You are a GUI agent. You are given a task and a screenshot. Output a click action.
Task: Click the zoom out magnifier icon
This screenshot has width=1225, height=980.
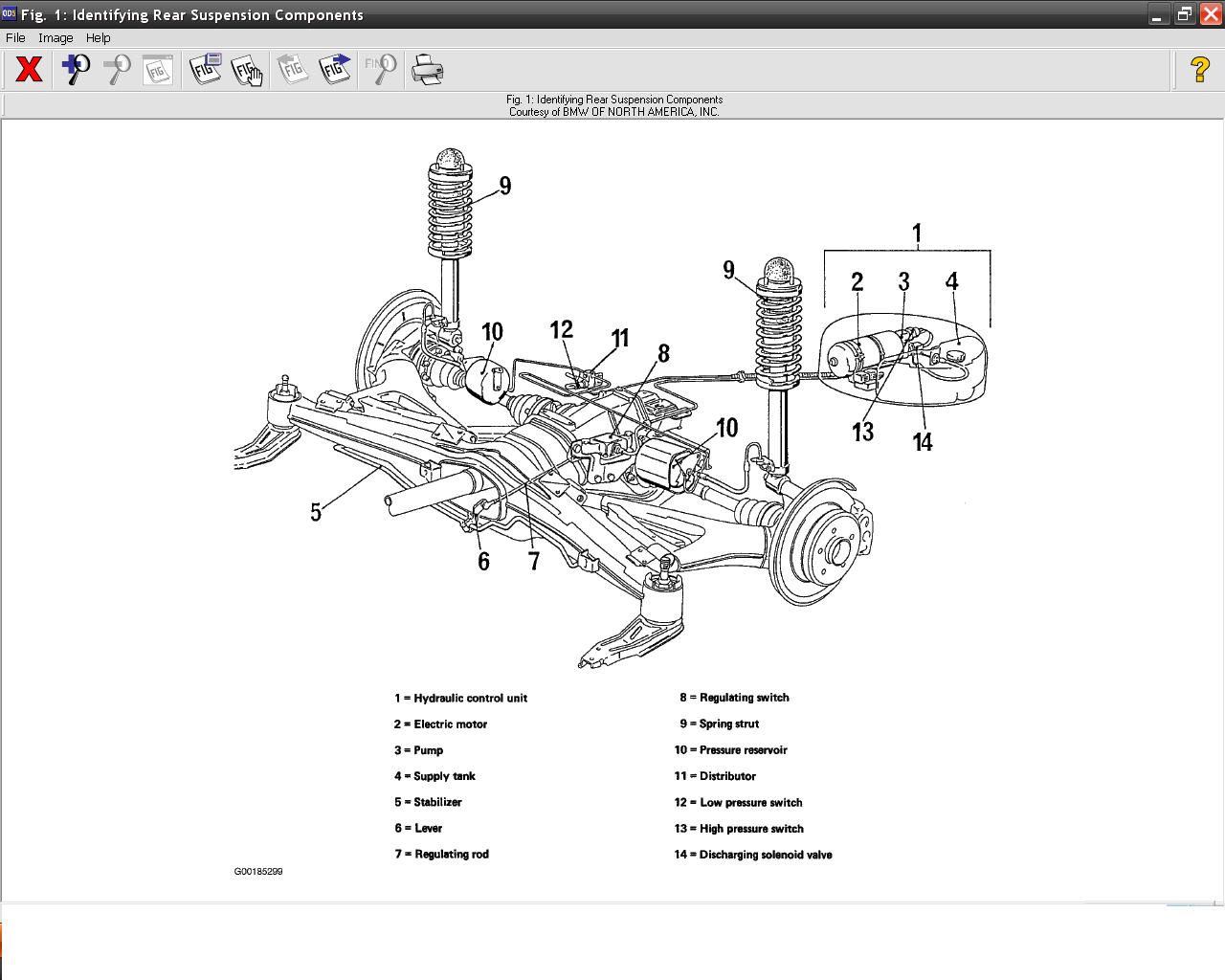[x=117, y=70]
